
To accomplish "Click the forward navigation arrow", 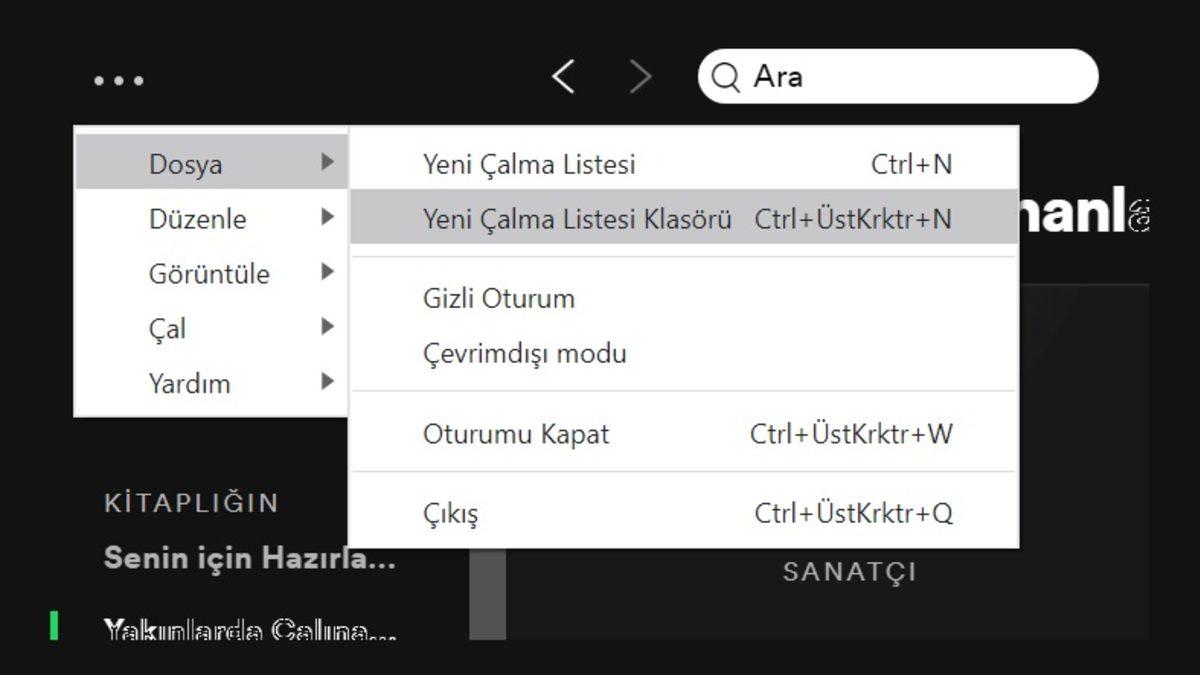I will click(x=640, y=76).
